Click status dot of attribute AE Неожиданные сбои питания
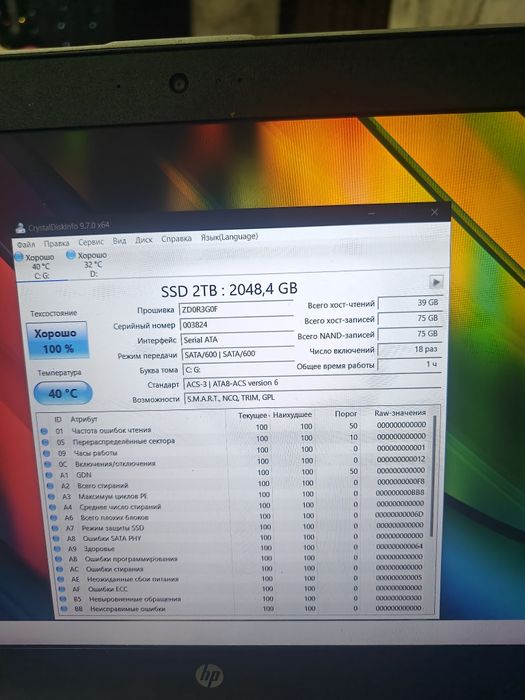This screenshot has height=700, width=525. pyautogui.click(x=61, y=579)
